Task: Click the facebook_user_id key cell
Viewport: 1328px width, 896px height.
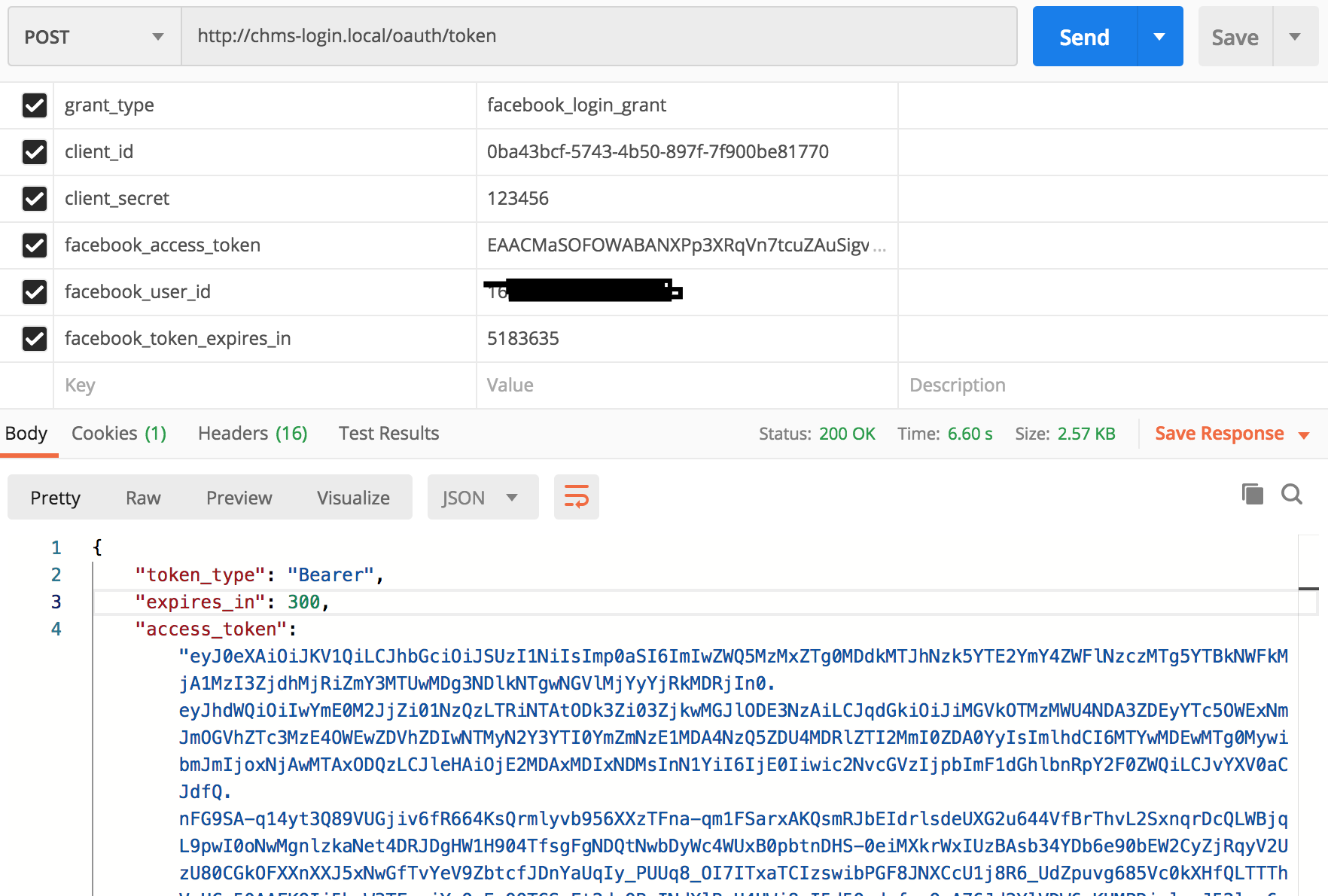Action: (x=265, y=292)
